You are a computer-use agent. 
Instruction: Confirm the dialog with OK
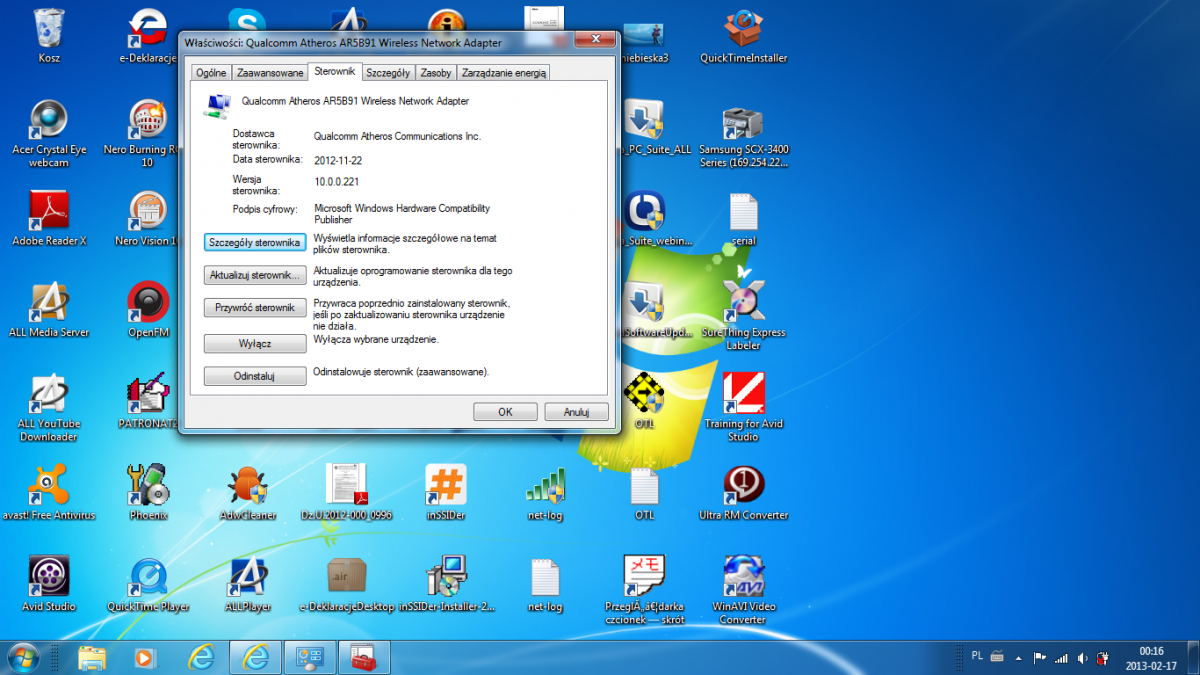point(505,411)
